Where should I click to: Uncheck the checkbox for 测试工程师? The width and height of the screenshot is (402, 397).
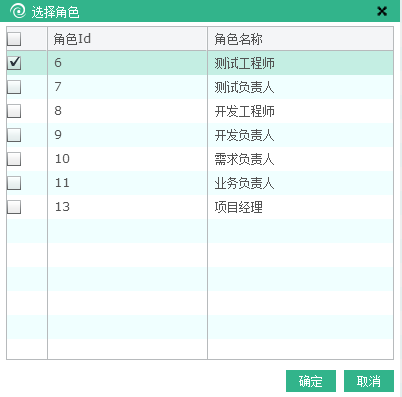14,63
